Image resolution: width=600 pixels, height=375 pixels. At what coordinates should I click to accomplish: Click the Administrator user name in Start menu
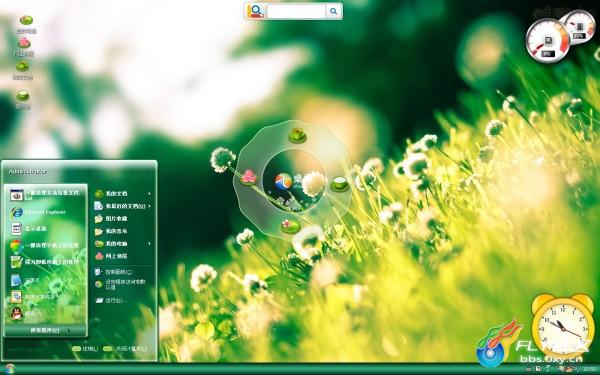28,172
